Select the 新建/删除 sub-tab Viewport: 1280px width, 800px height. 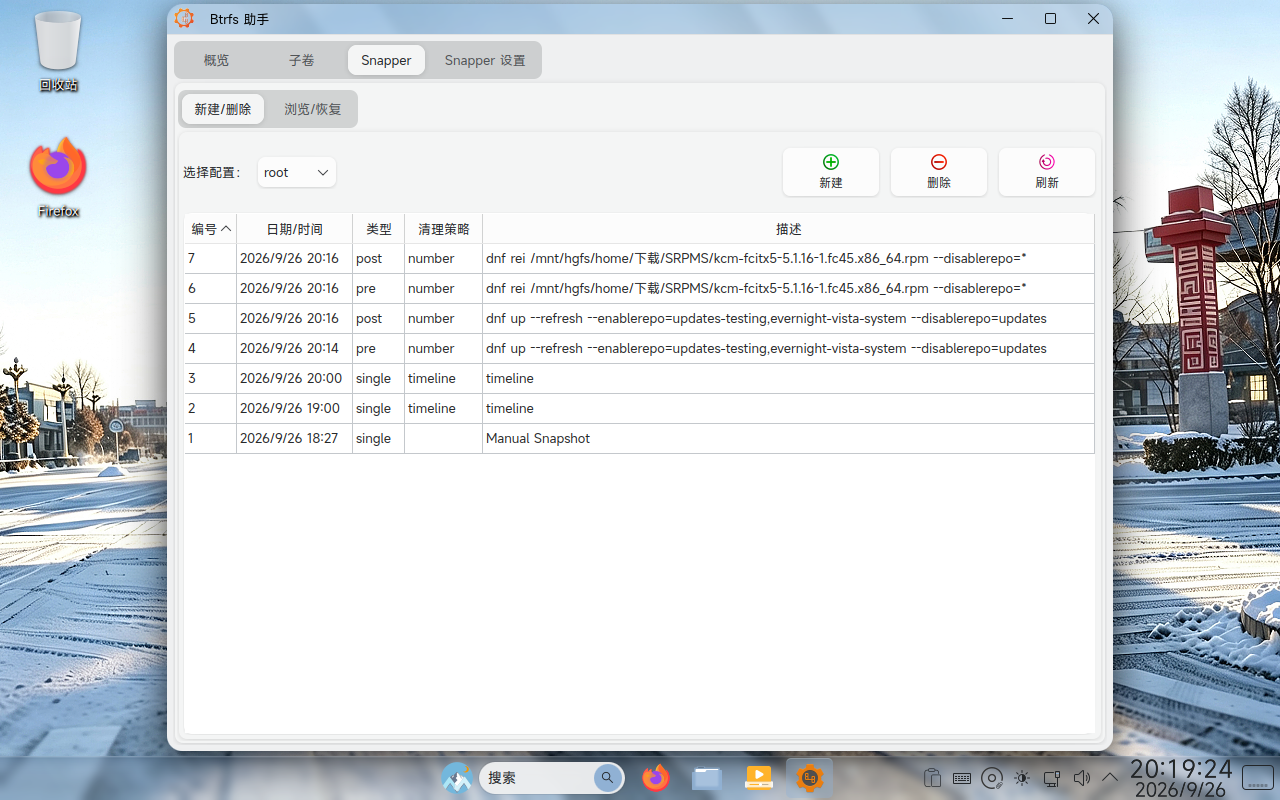tap(223, 109)
